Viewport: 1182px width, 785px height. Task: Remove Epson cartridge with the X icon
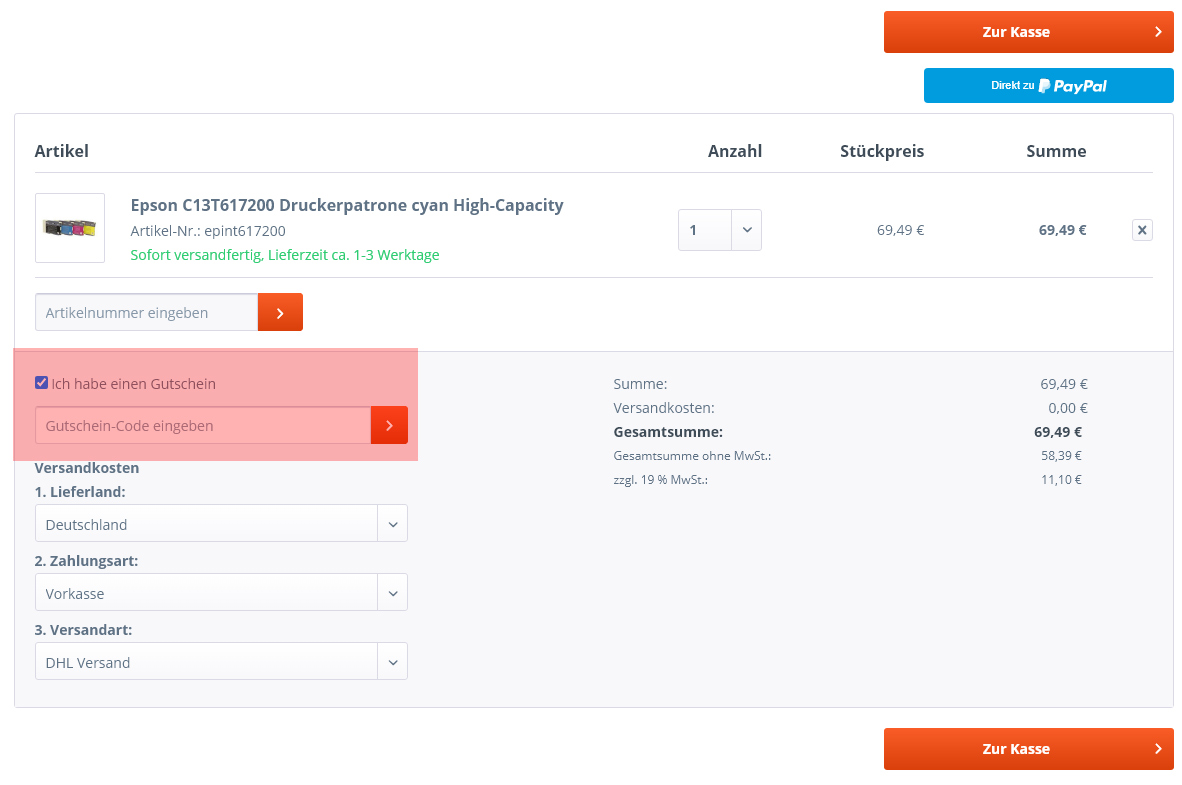click(1142, 230)
